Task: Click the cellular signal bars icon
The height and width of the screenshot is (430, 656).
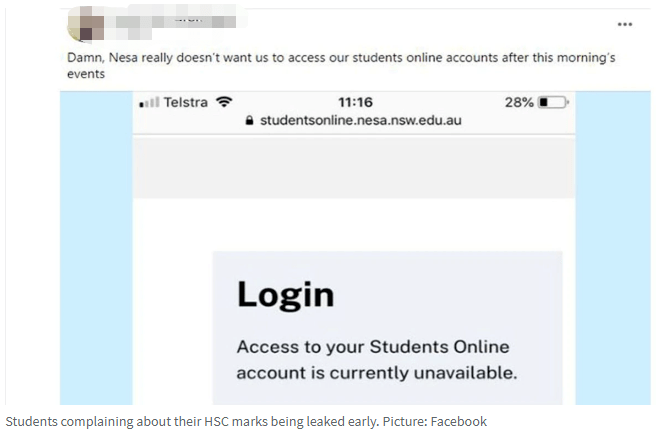Action: 149,102
